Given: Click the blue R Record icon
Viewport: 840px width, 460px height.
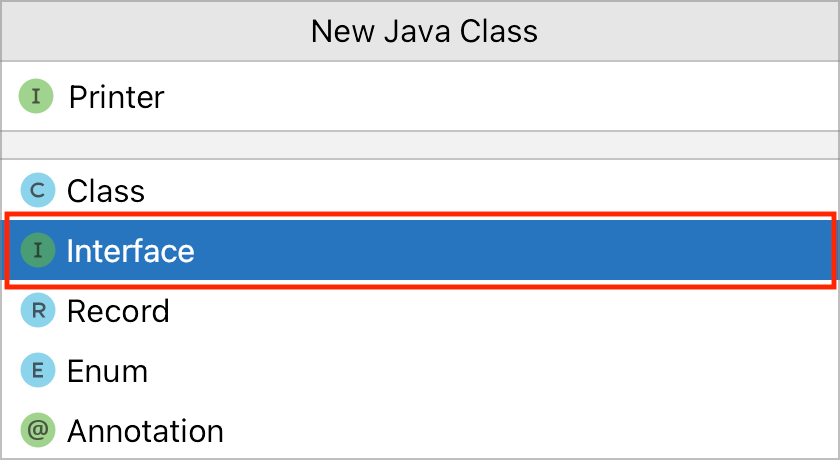Looking at the screenshot, I should [37, 311].
